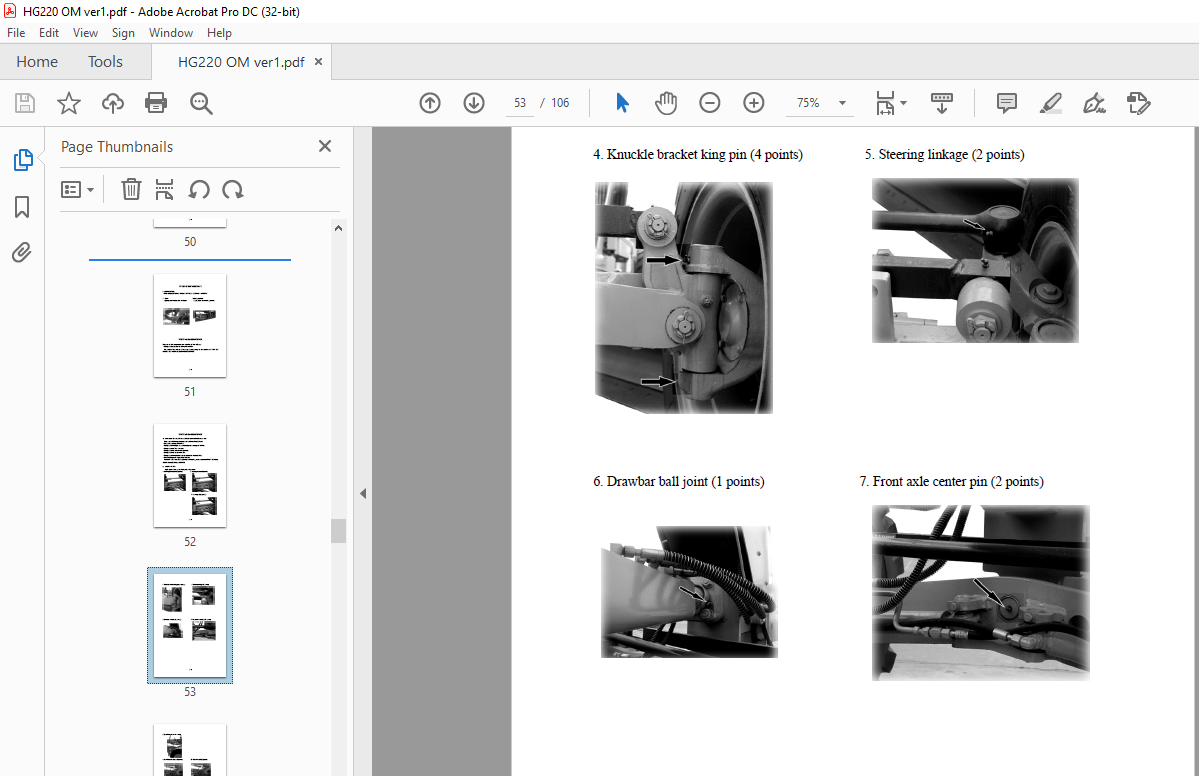Activate the selection arrow tool

click(x=622, y=102)
